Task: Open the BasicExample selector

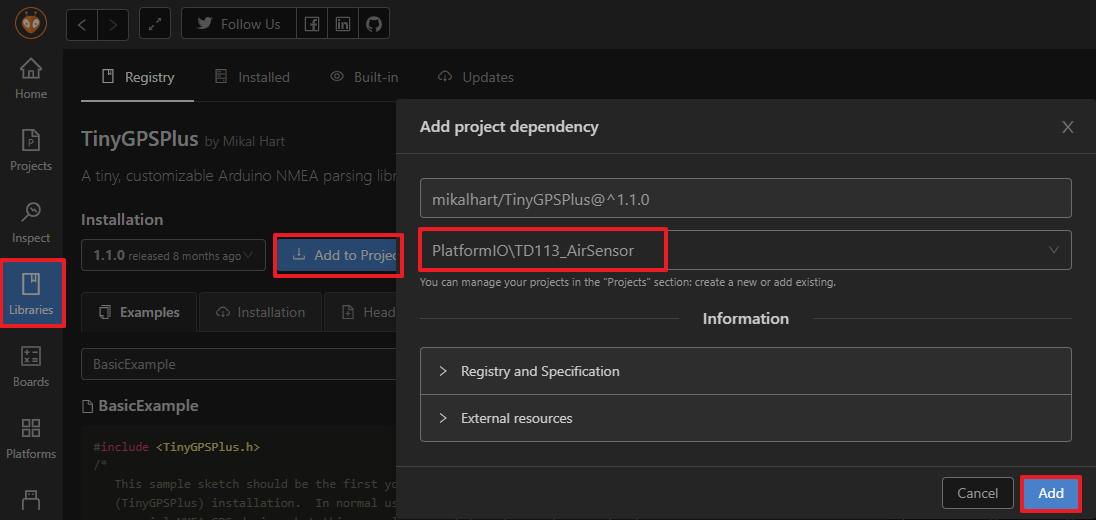Action: 239,364
